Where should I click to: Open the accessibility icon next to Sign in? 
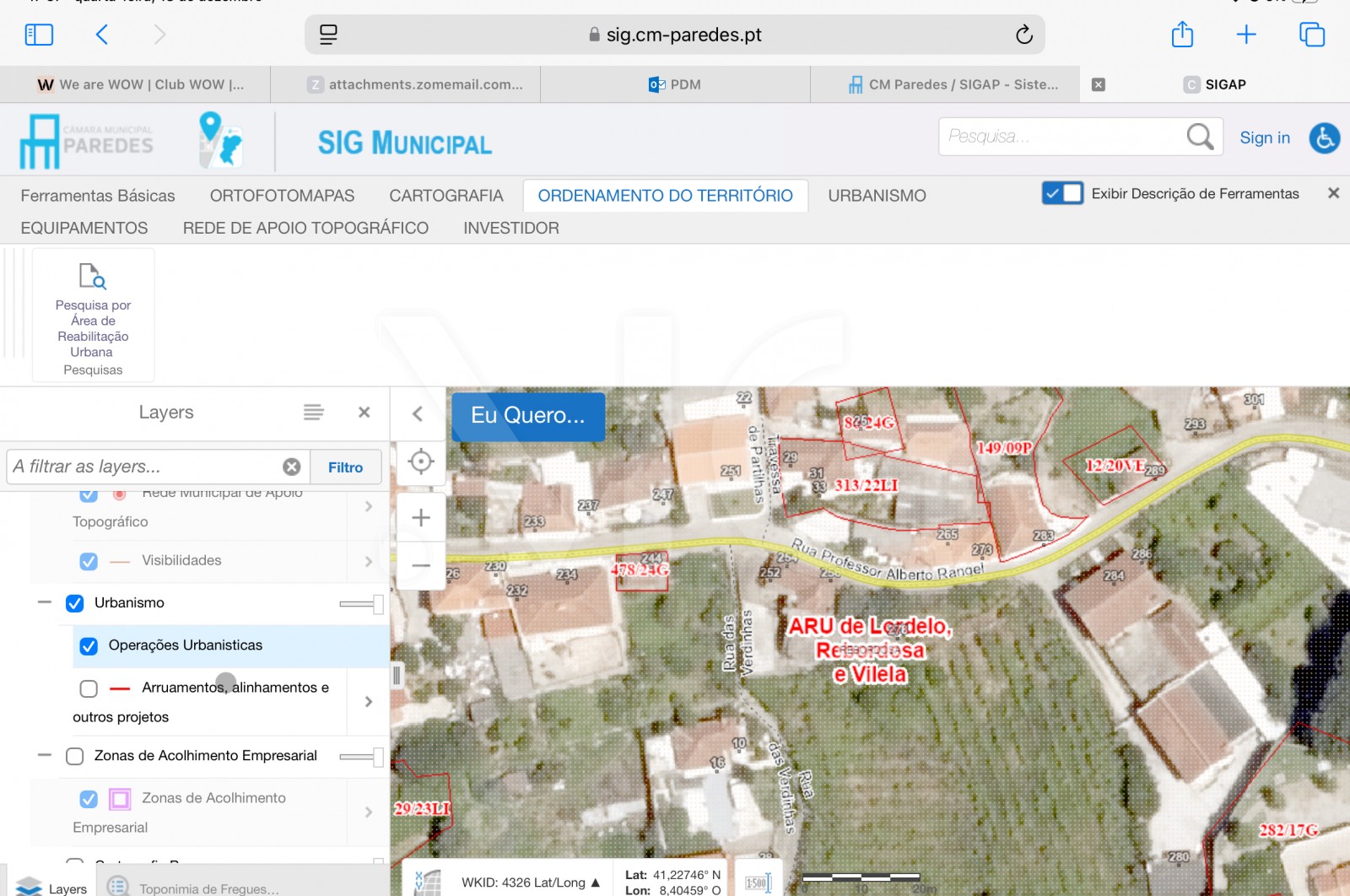1324,138
